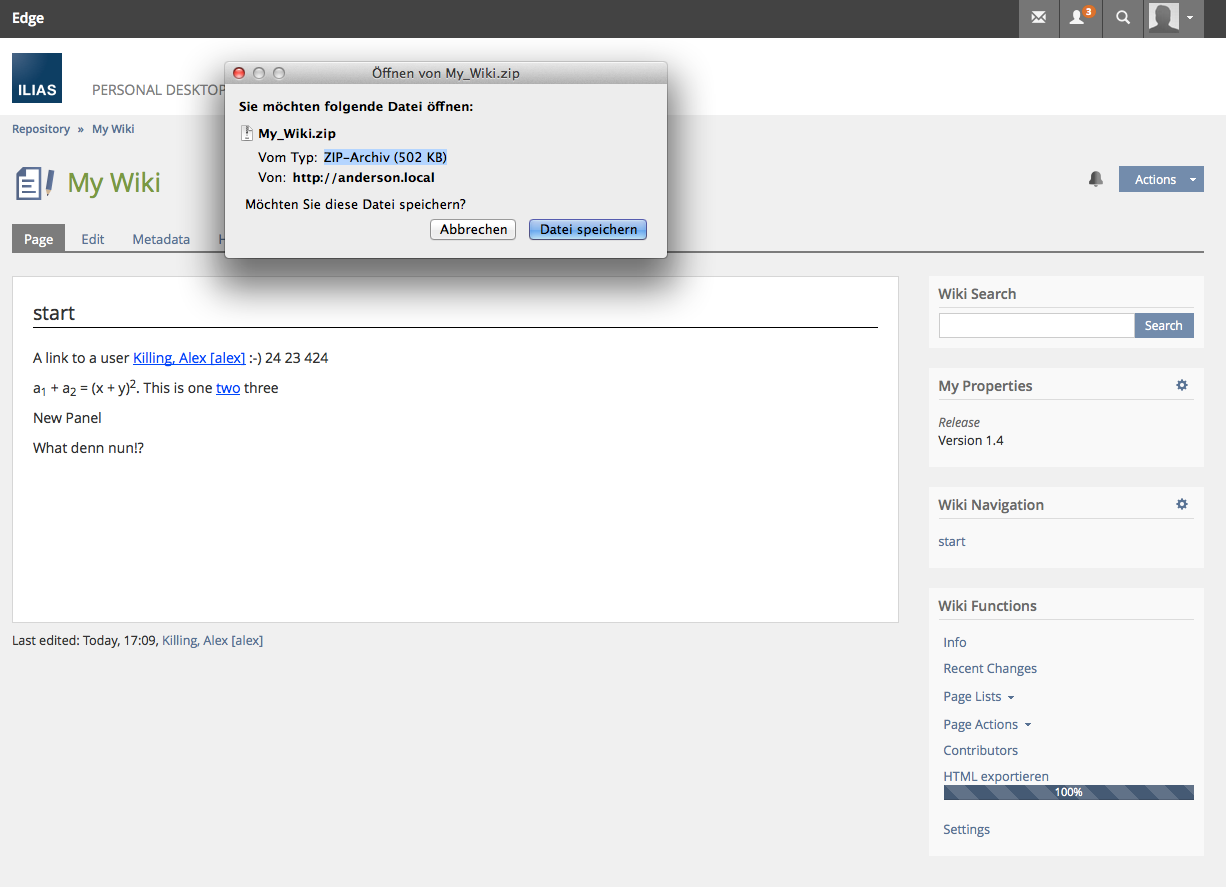
Task: Open the Recent Changes link
Action: click(x=989, y=668)
